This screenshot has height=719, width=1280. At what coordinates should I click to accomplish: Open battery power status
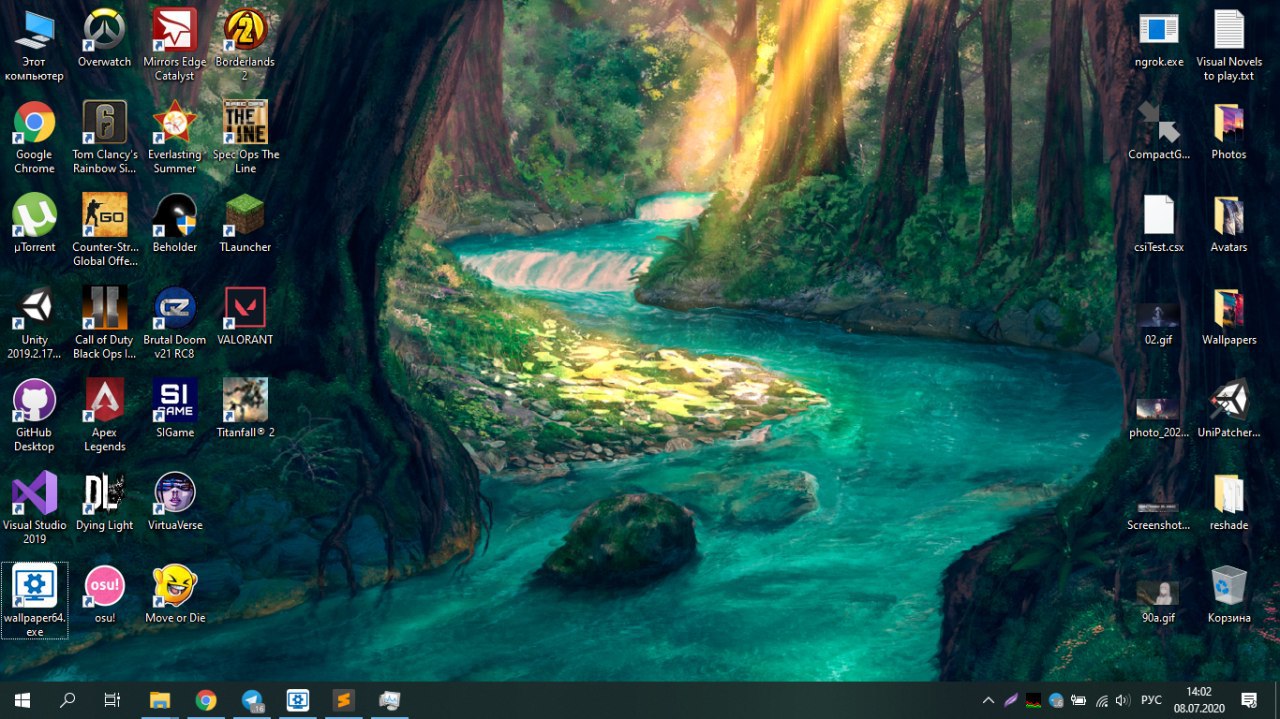coord(1079,700)
